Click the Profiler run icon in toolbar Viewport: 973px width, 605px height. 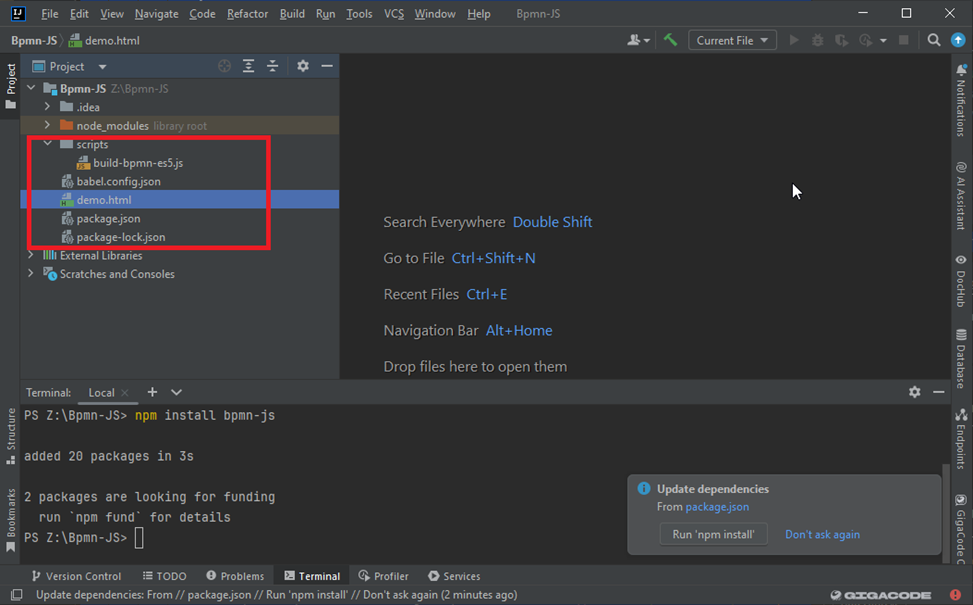coord(866,40)
